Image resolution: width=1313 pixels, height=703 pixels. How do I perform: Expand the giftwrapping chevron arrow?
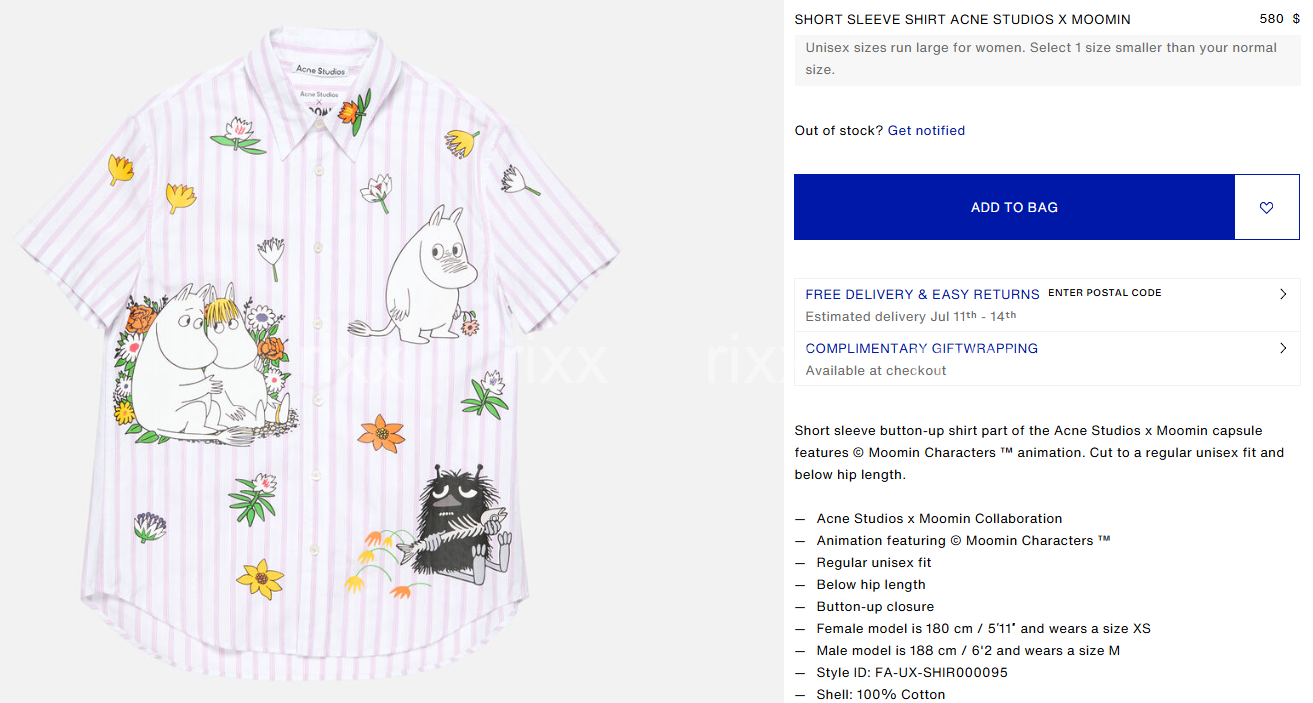tap(1283, 348)
